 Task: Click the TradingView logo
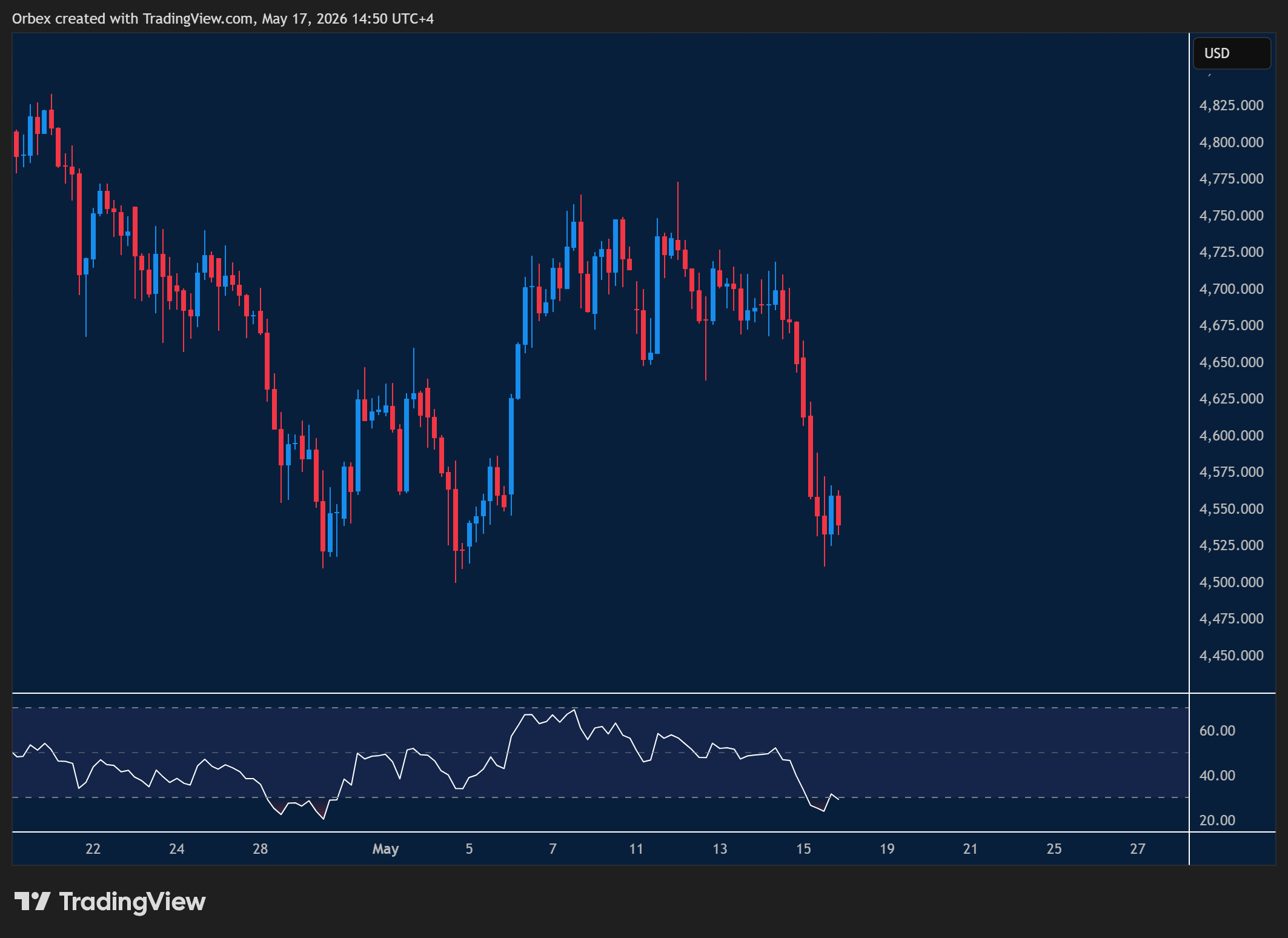coord(110,902)
